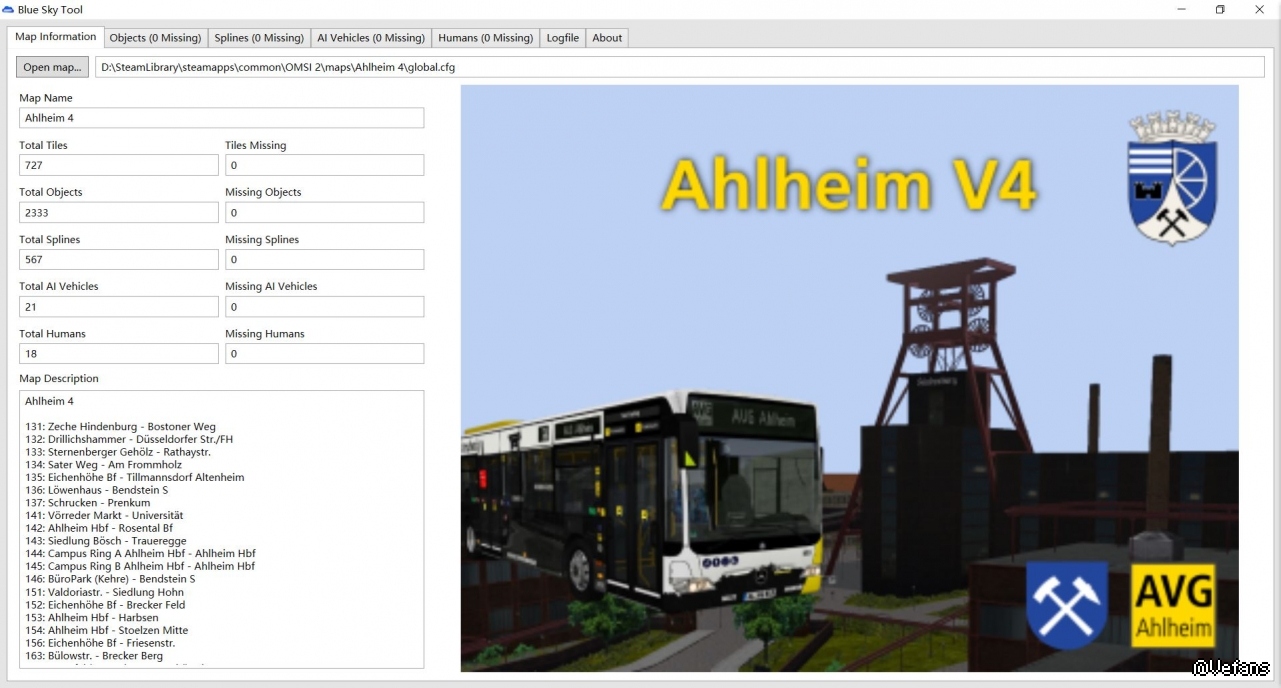Click the 'Ahlheim 4' description heading line
1281x688 pixels.
pos(49,401)
